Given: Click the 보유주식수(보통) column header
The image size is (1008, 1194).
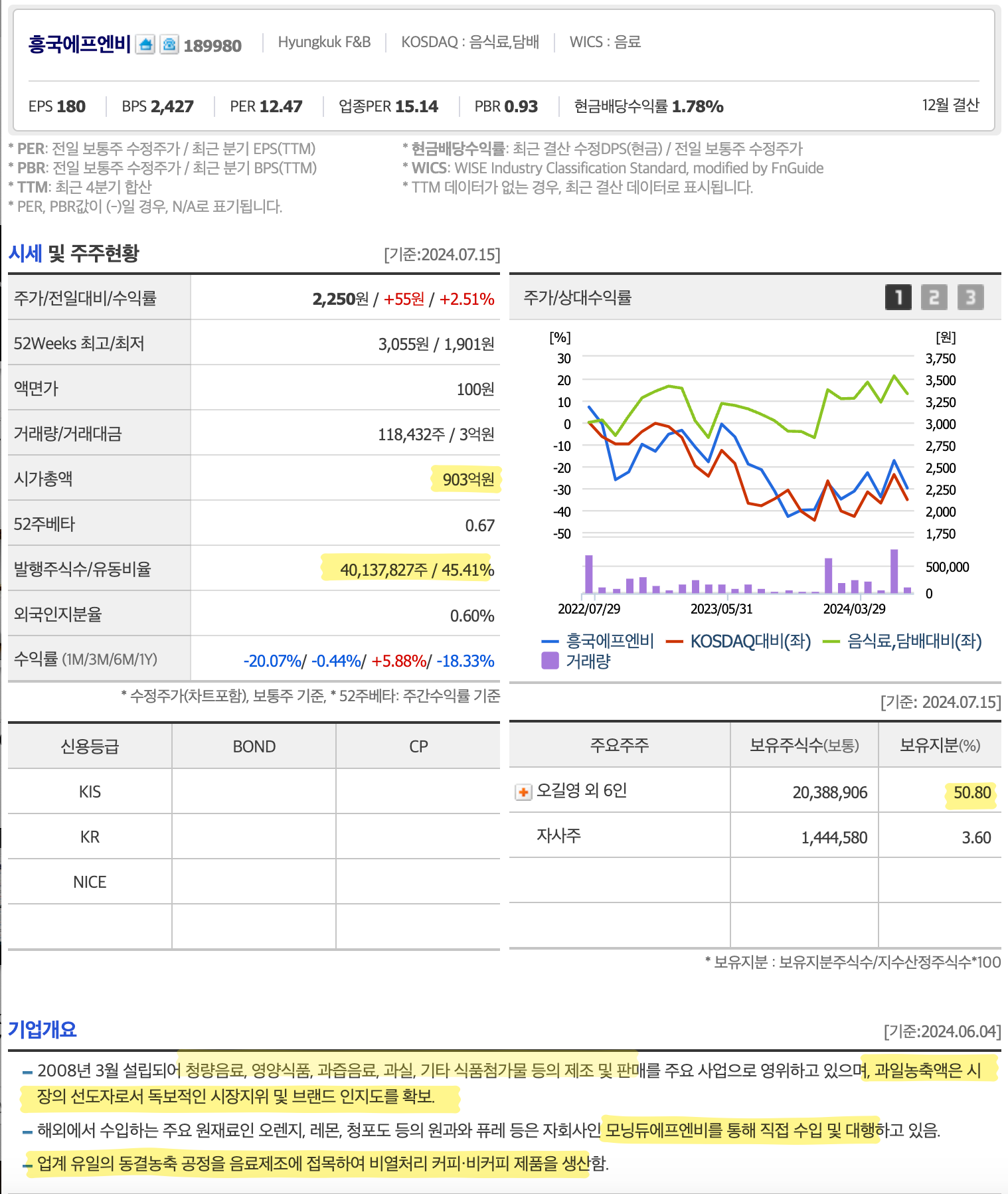Looking at the screenshot, I should (804, 745).
